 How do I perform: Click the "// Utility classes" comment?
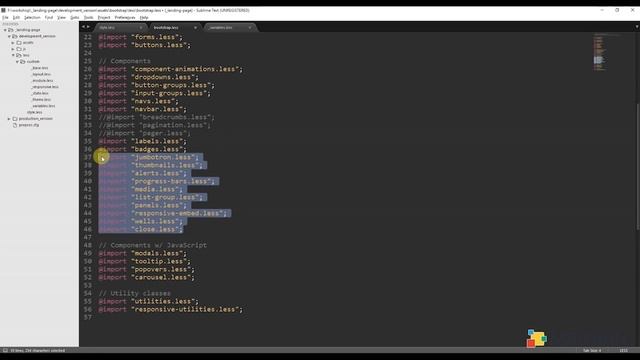(135, 293)
